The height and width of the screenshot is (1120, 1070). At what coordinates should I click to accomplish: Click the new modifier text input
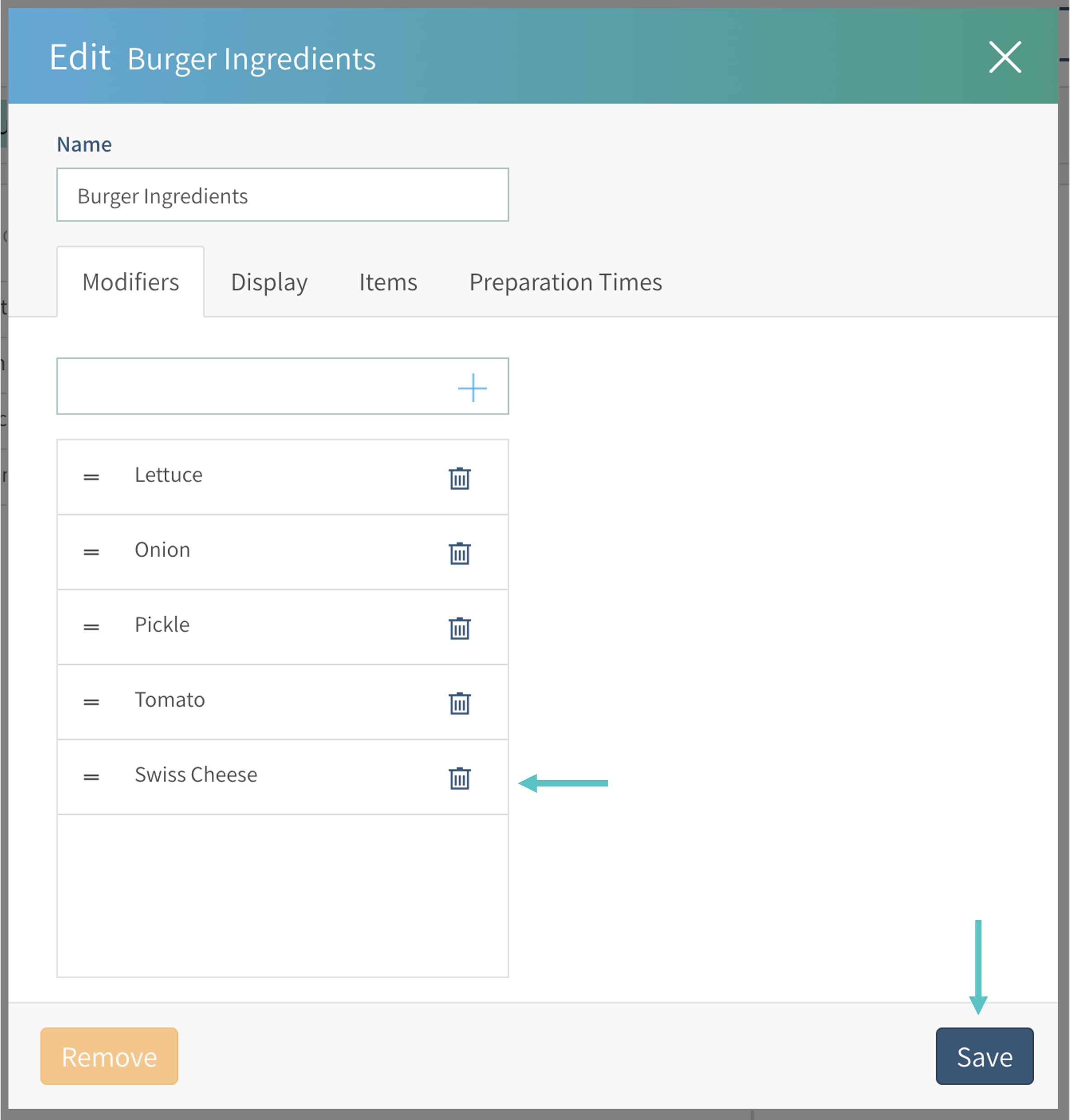tap(254, 386)
